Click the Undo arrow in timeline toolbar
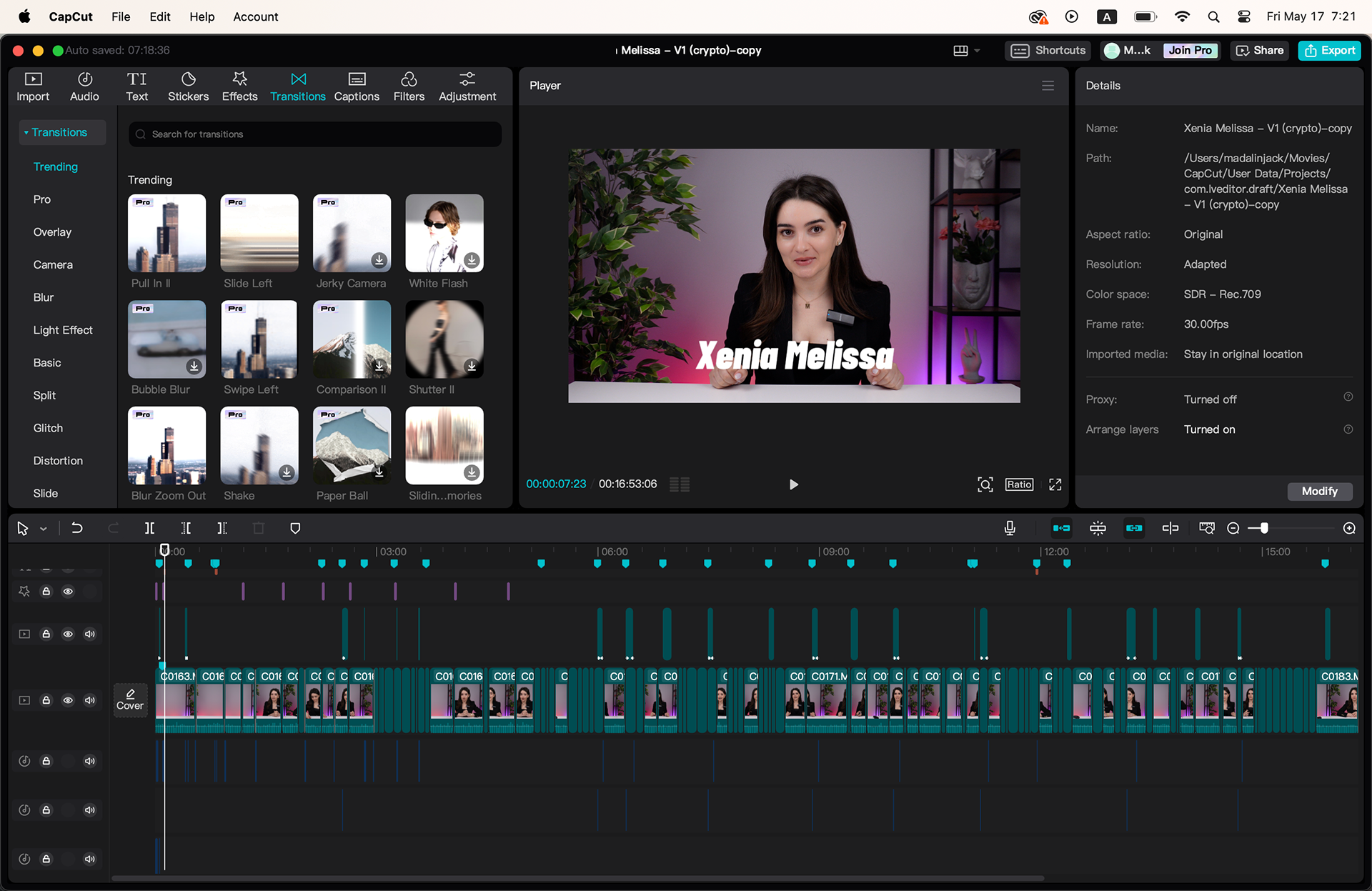 click(77, 528)
